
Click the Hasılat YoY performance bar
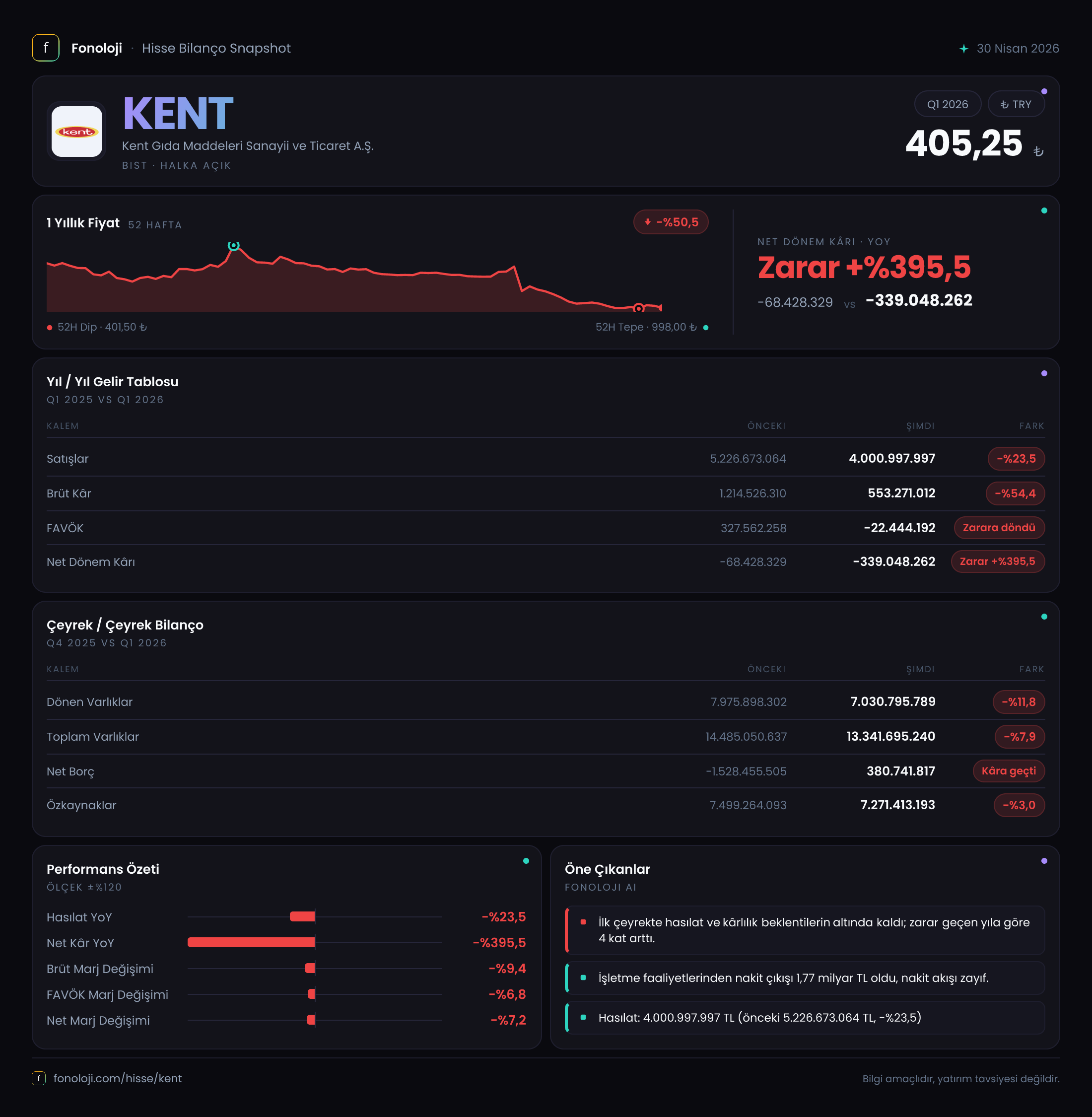[x=302, y=916]
